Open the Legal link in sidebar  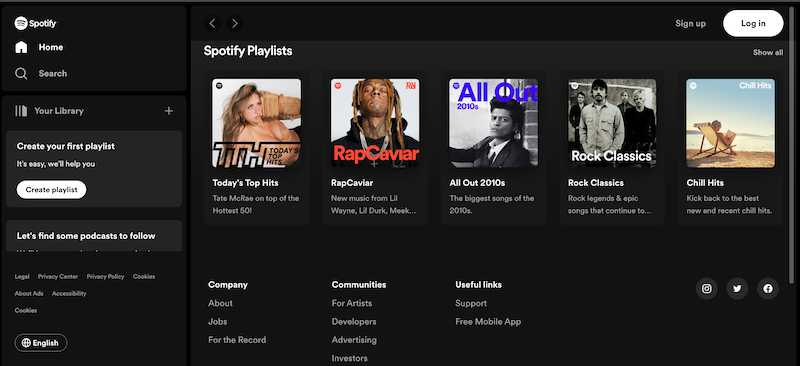[x=22, y=277]
